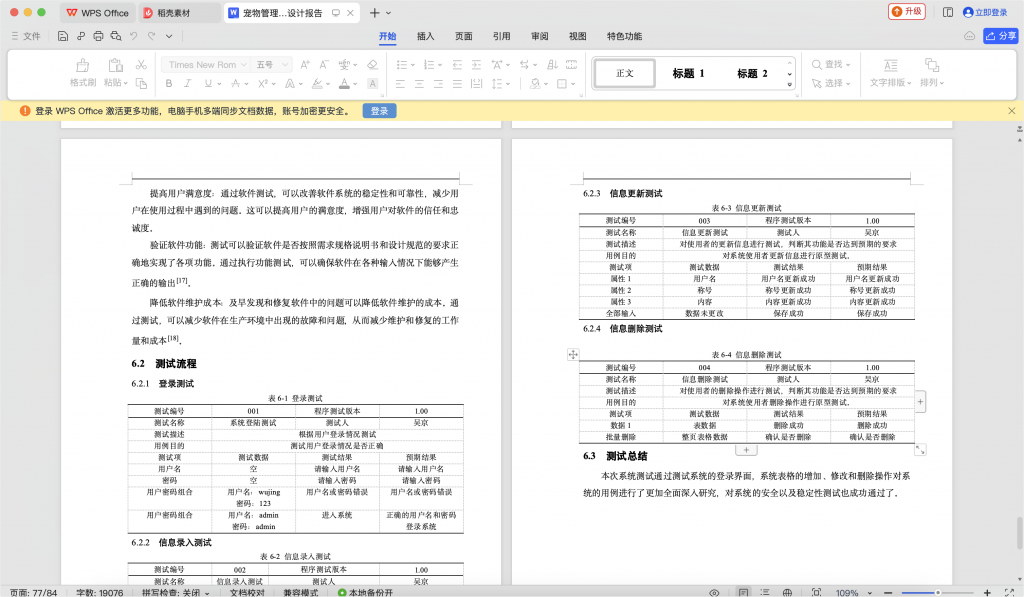Click the Save icon in quick access toolbar
Screen dimensions: 1024x597
61,34
